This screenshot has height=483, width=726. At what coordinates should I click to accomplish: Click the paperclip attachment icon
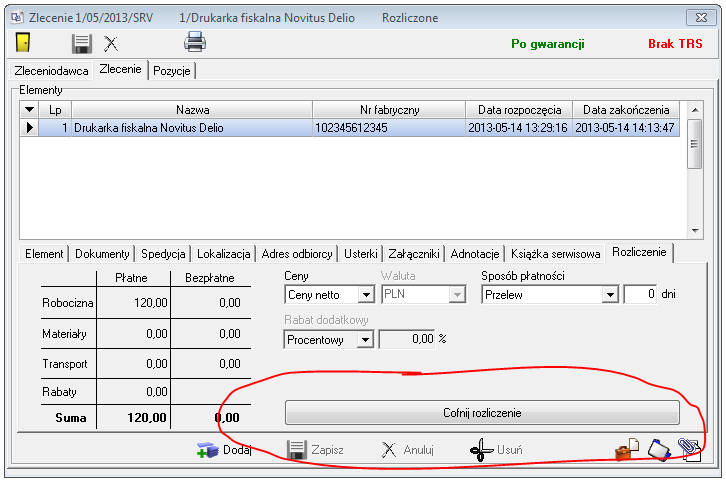[690, 450]
